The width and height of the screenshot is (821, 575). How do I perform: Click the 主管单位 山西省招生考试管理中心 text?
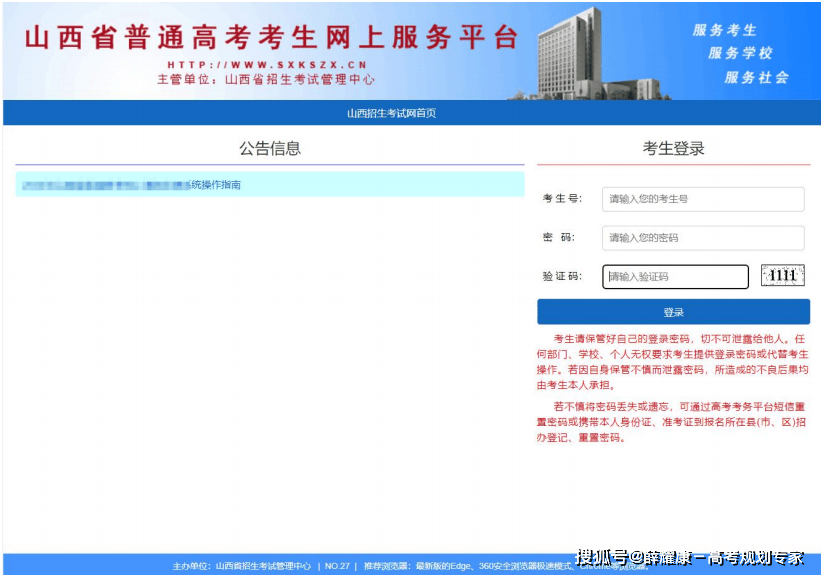tap(266, 80)
